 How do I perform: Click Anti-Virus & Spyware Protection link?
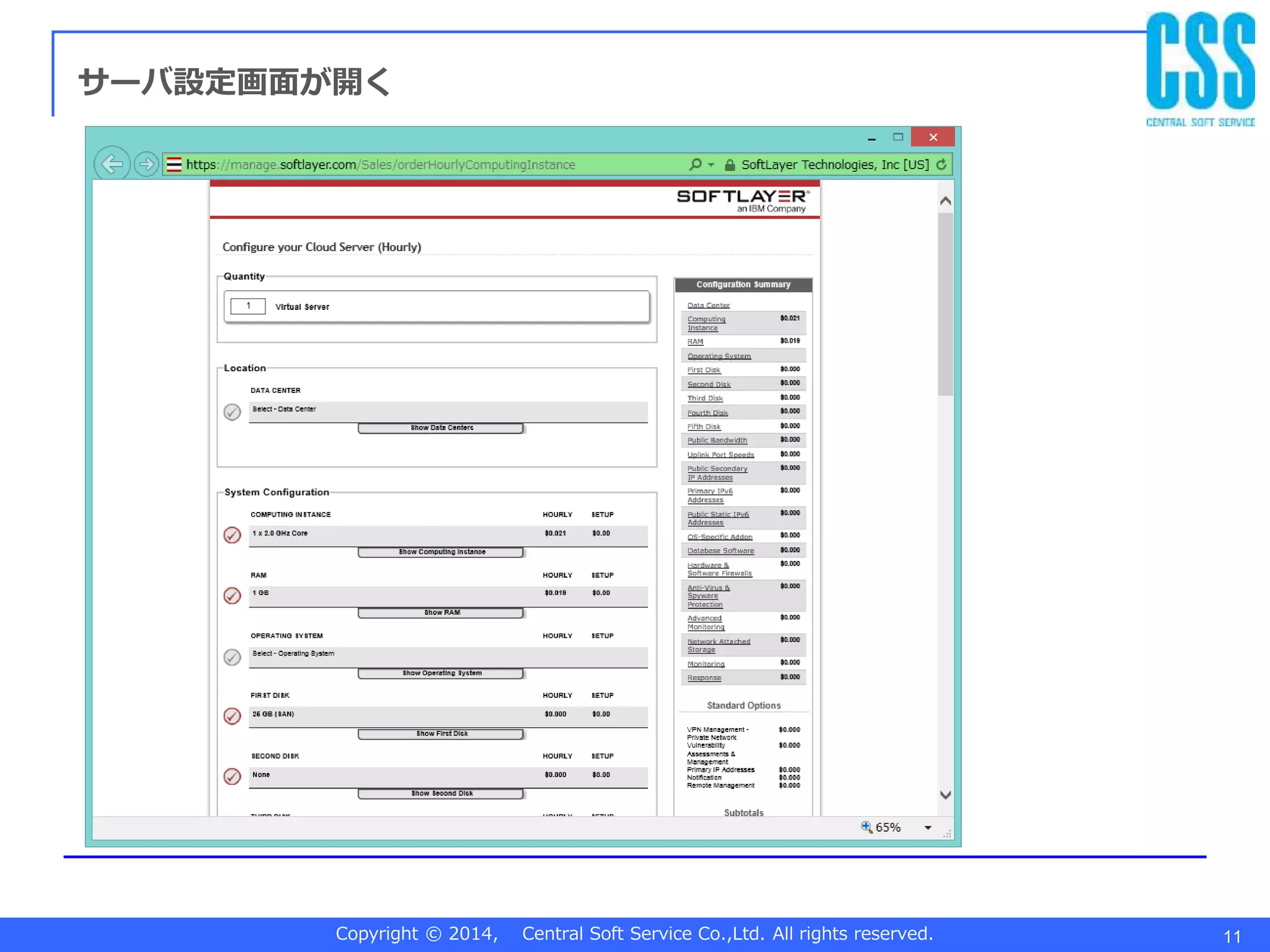pyautogui.click(x=708, y=596)
